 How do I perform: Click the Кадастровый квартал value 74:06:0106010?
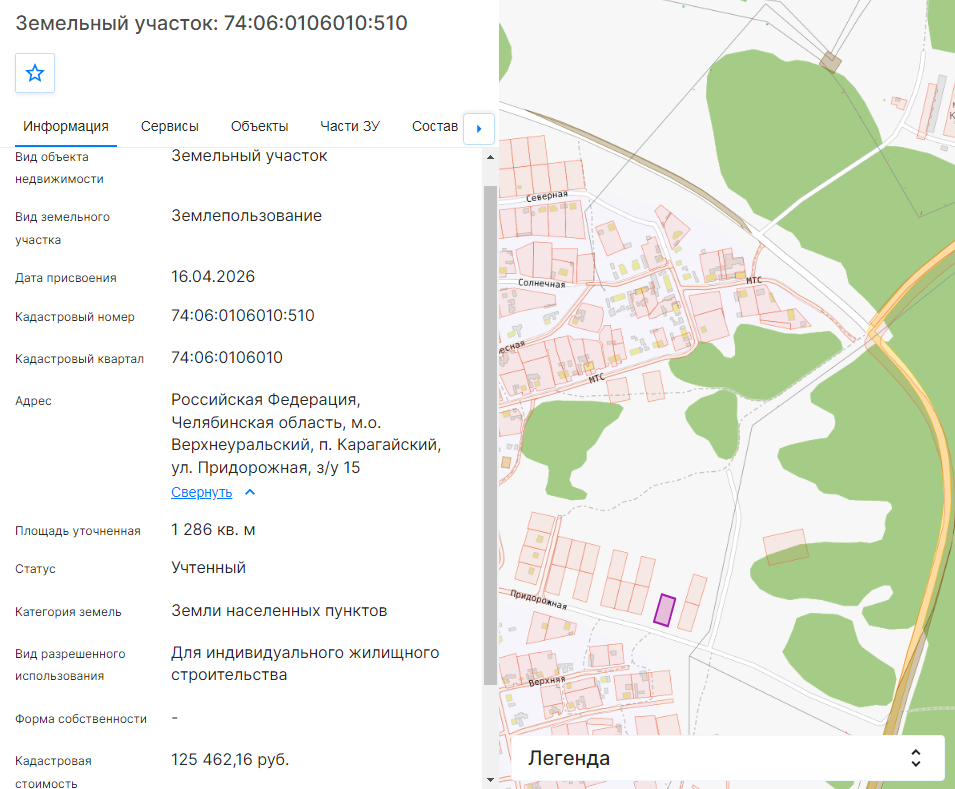227,358
